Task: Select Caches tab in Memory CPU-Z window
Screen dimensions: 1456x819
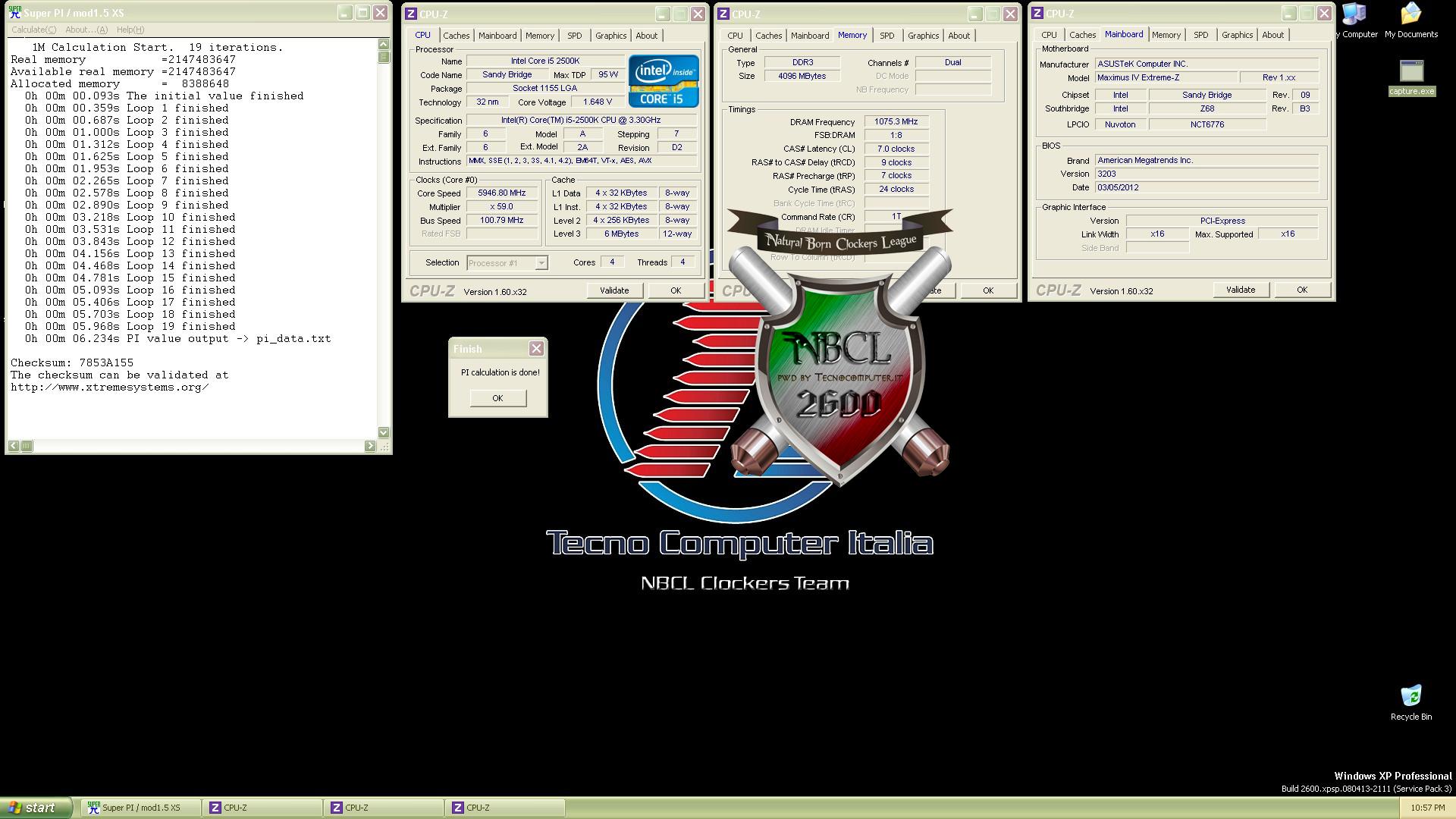Action: (769, 36)
